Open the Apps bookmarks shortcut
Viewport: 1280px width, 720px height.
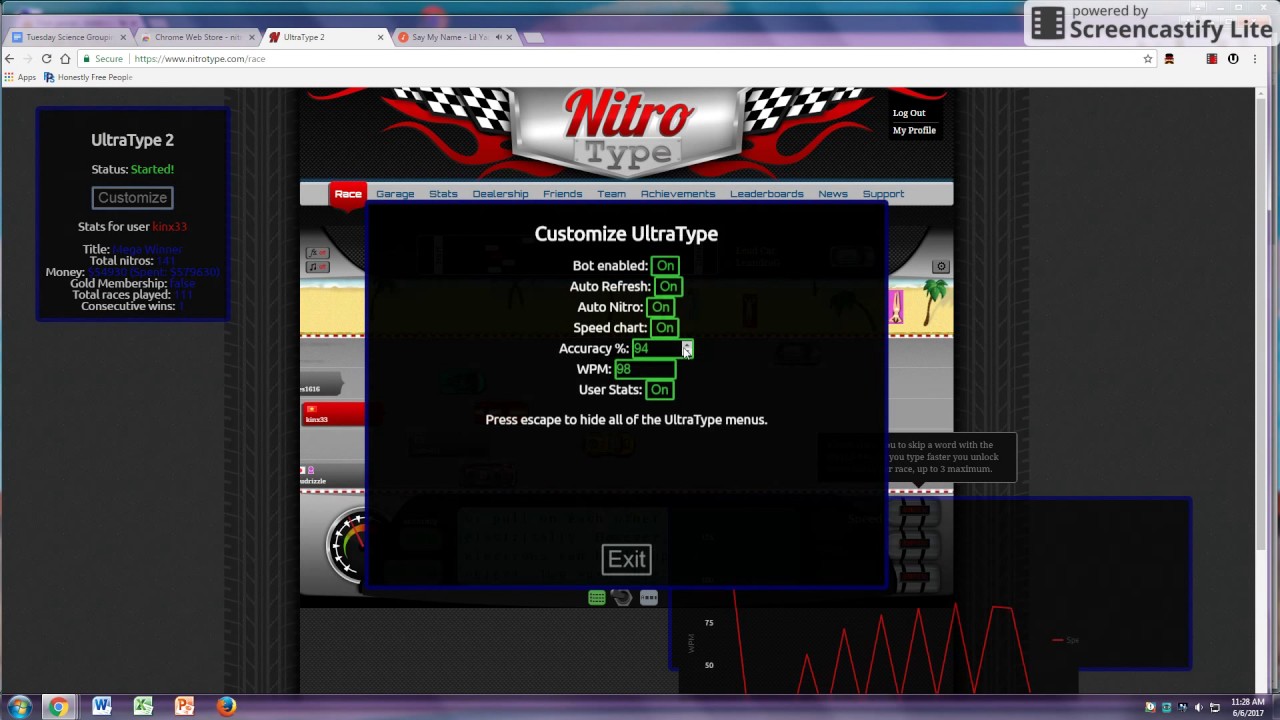(20, 77)
